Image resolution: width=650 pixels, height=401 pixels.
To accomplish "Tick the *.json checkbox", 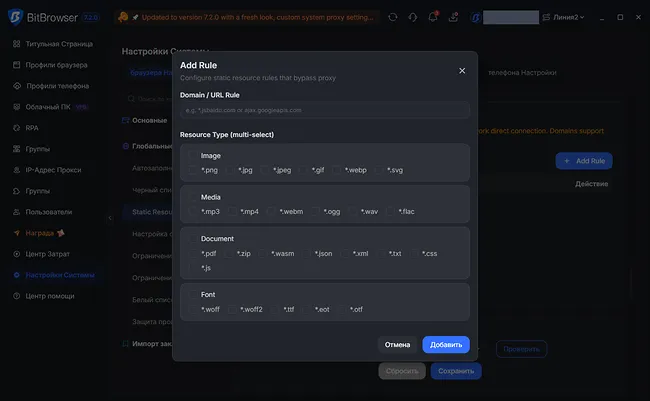I will pyautogui.click(x=306, y=253).
